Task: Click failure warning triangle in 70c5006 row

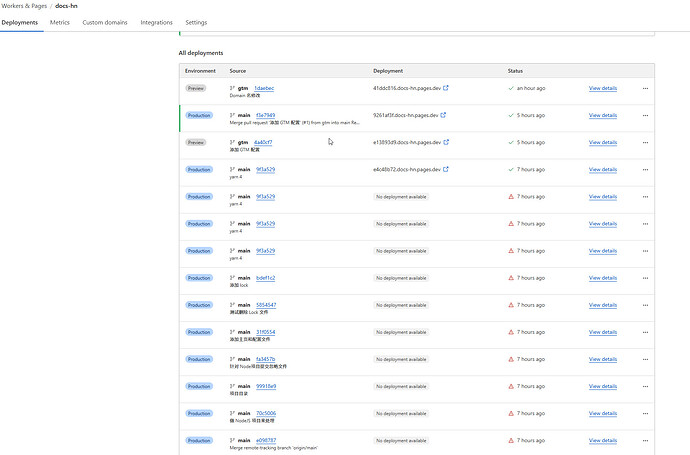Action: pos(511,414)
